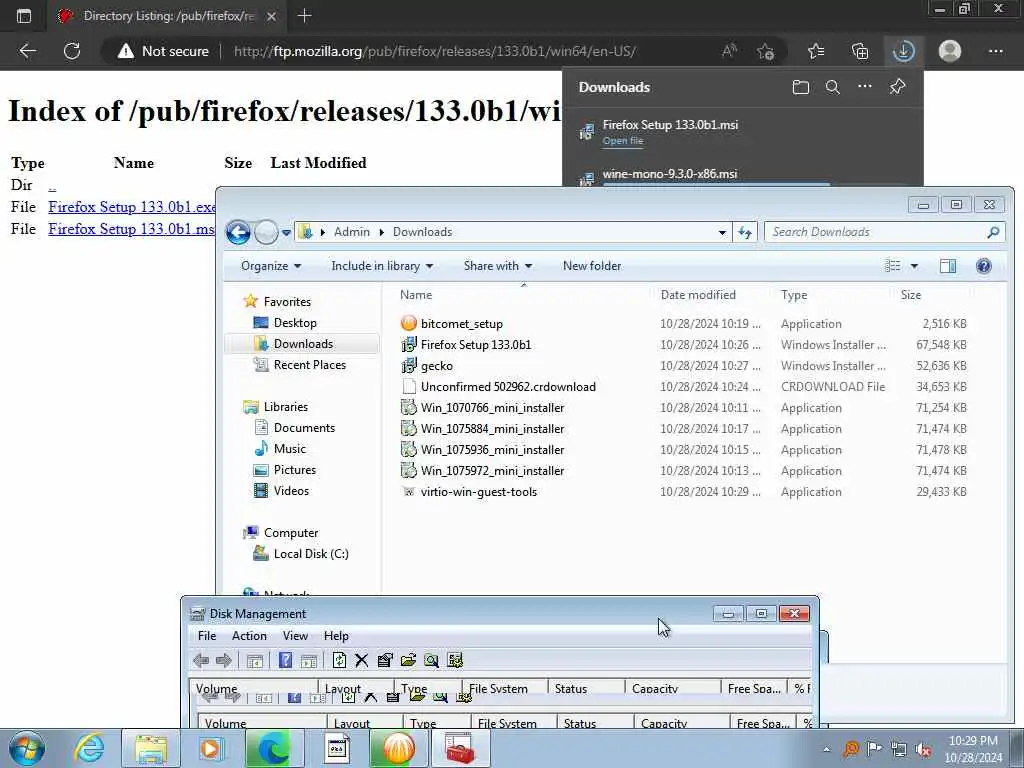Refresh the Edge page
The height and width of the screenshot is (768, 1024).
[x=72, y=51]
